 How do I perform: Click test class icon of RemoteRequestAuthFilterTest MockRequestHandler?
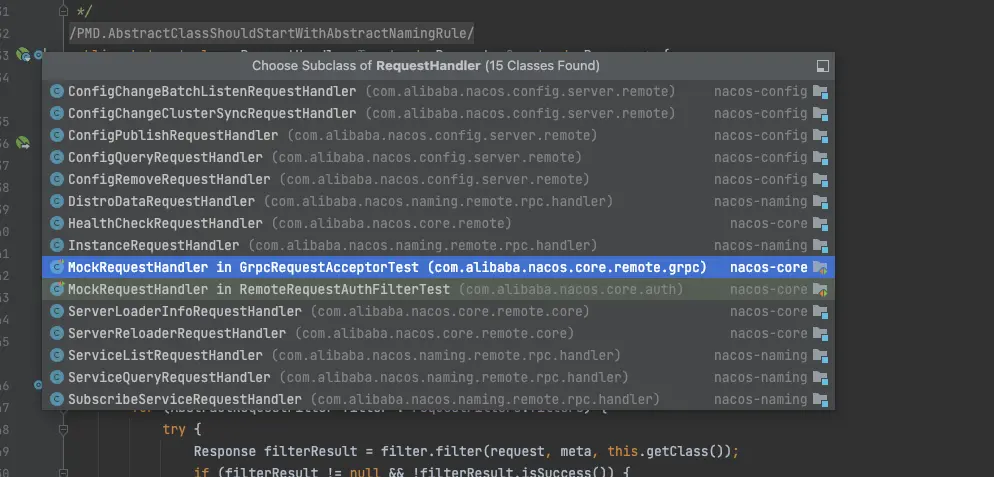coord(57,289)
